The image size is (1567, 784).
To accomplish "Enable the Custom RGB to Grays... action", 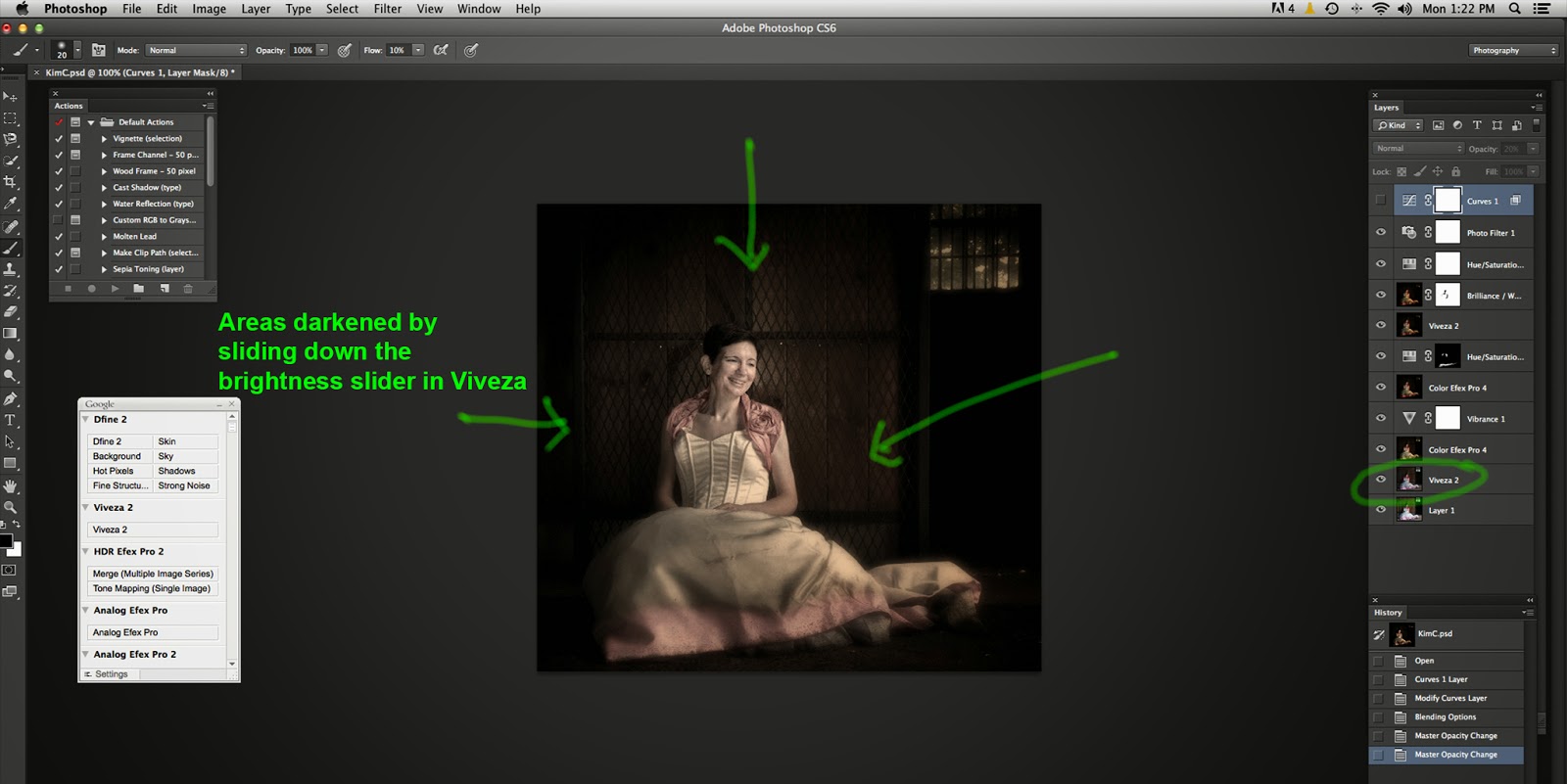I will (x=59, y=220).
